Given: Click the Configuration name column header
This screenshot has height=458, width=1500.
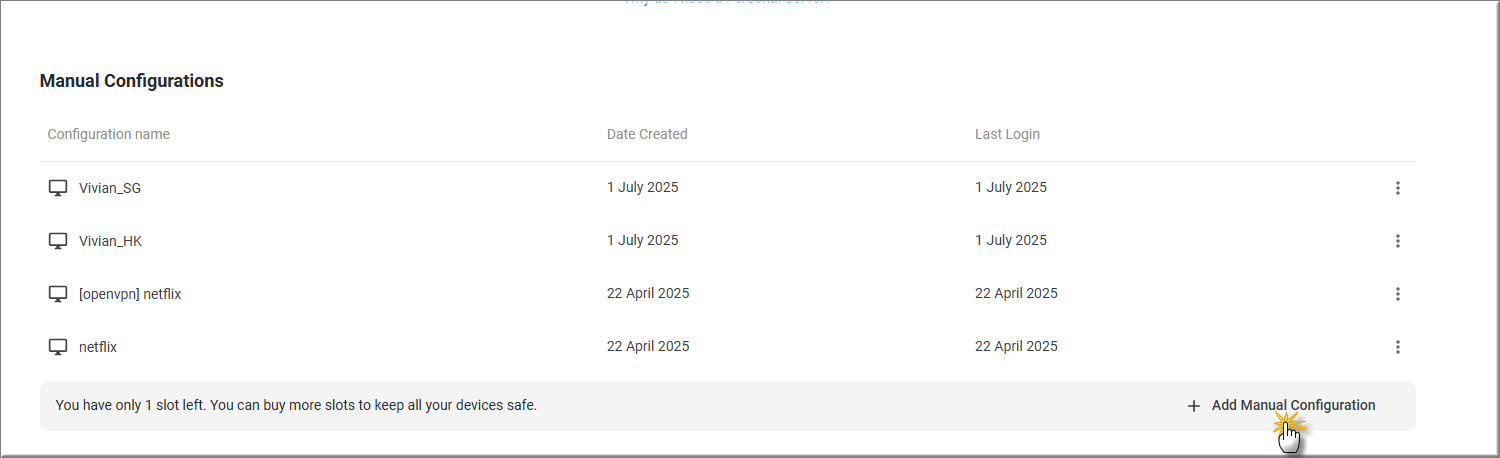Looking at the screenshot, I should pos(109,134).
